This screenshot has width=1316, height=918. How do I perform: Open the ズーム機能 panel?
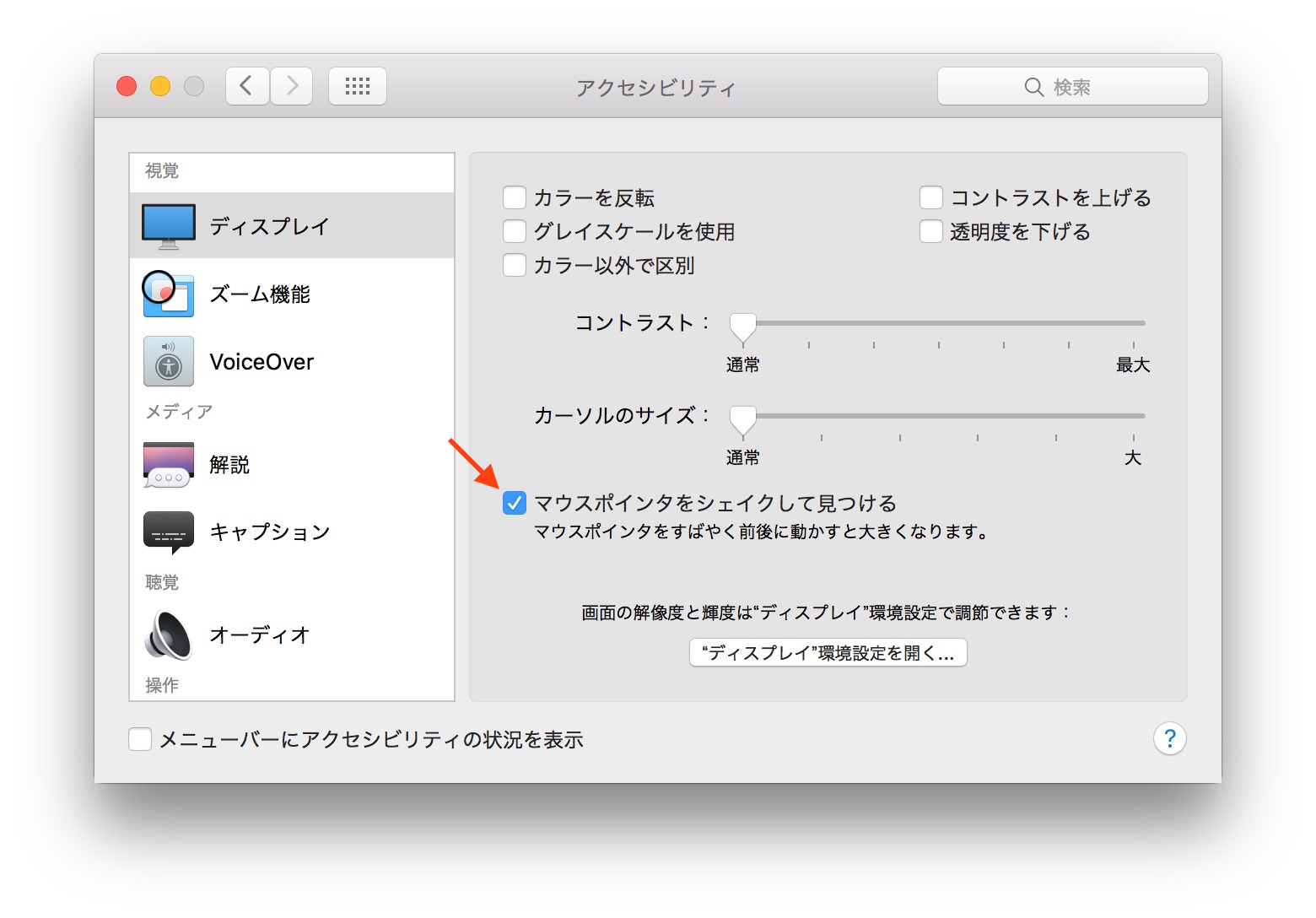(x=168, y=294)
